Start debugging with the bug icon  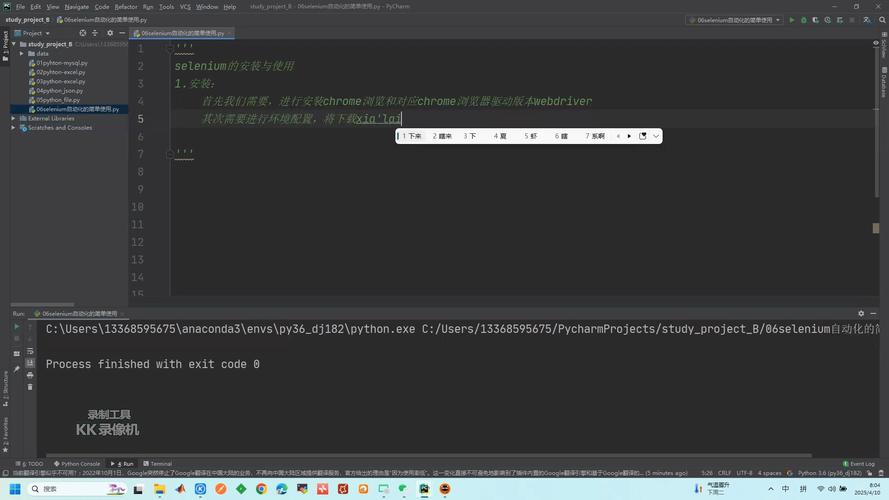pyautogui.click(x=803, y=20)
